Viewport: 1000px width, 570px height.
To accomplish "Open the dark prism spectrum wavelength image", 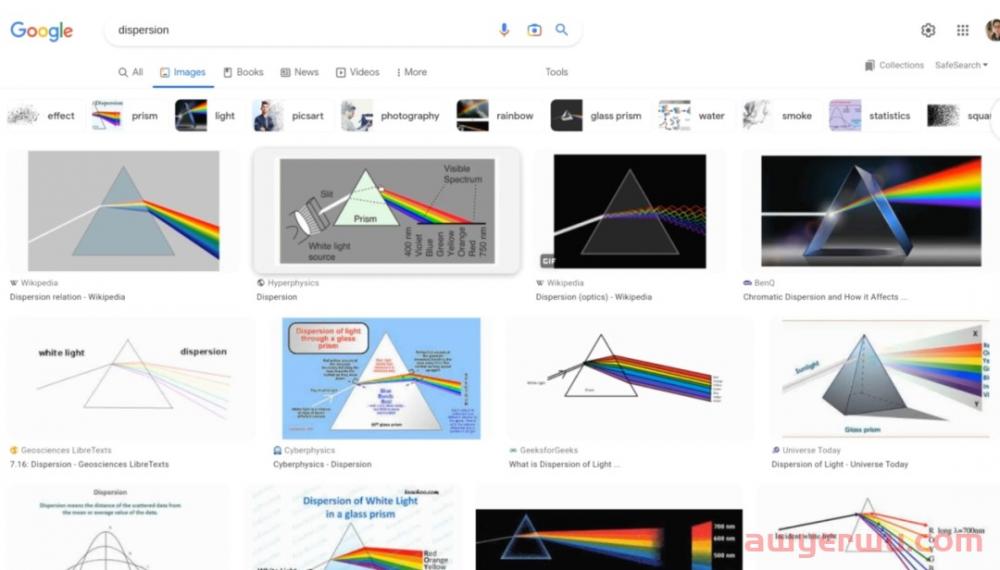I will click(609, 539).
